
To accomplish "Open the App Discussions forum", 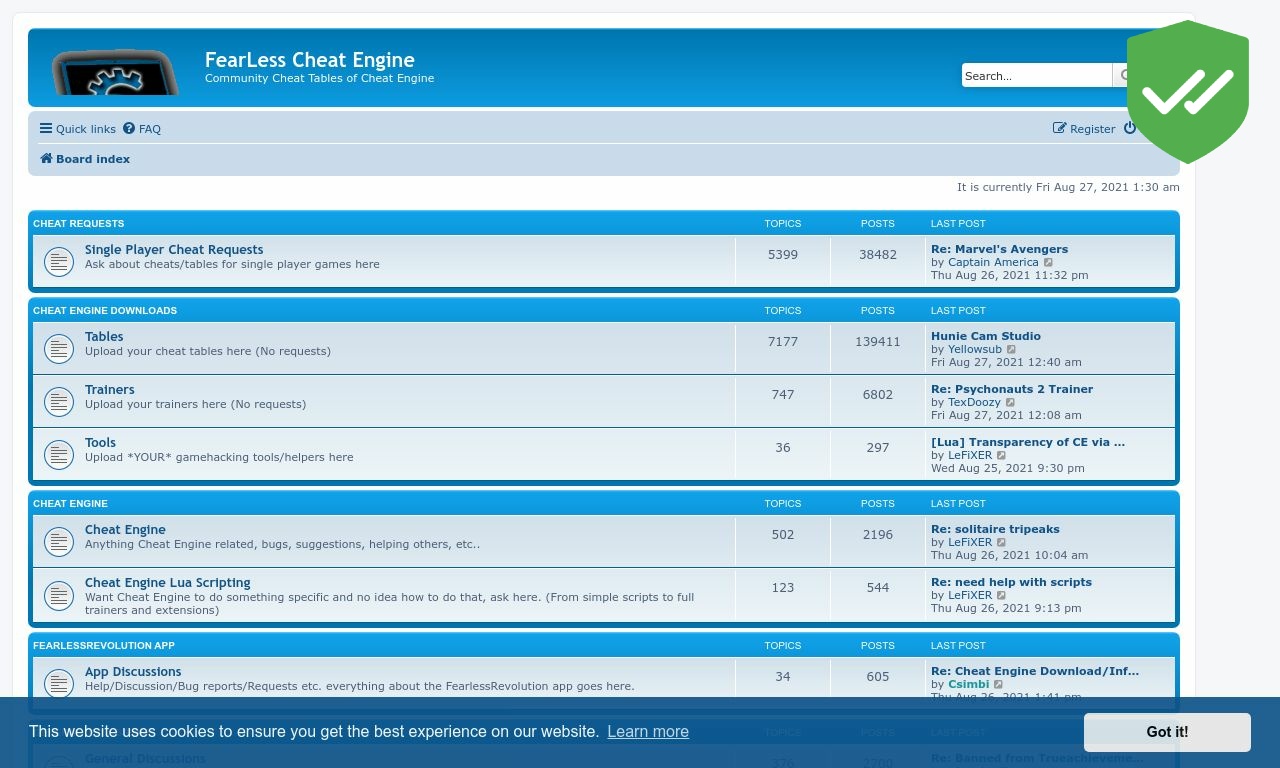I will click(x=133, y=672).
